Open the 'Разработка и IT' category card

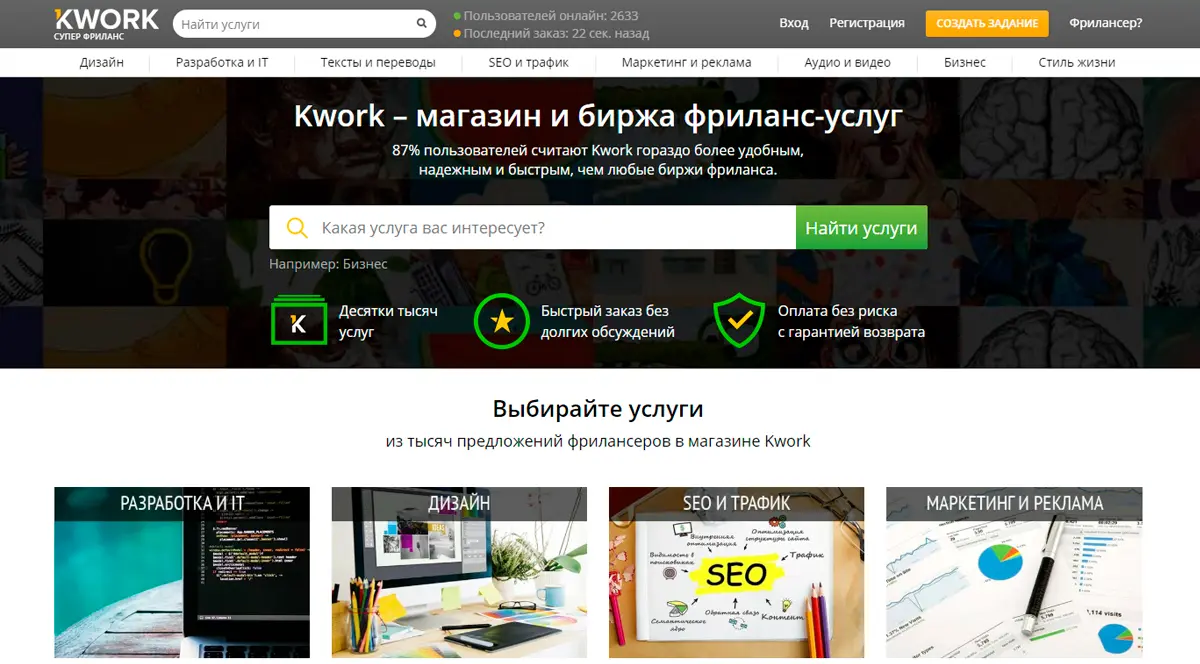coord(182,572)
